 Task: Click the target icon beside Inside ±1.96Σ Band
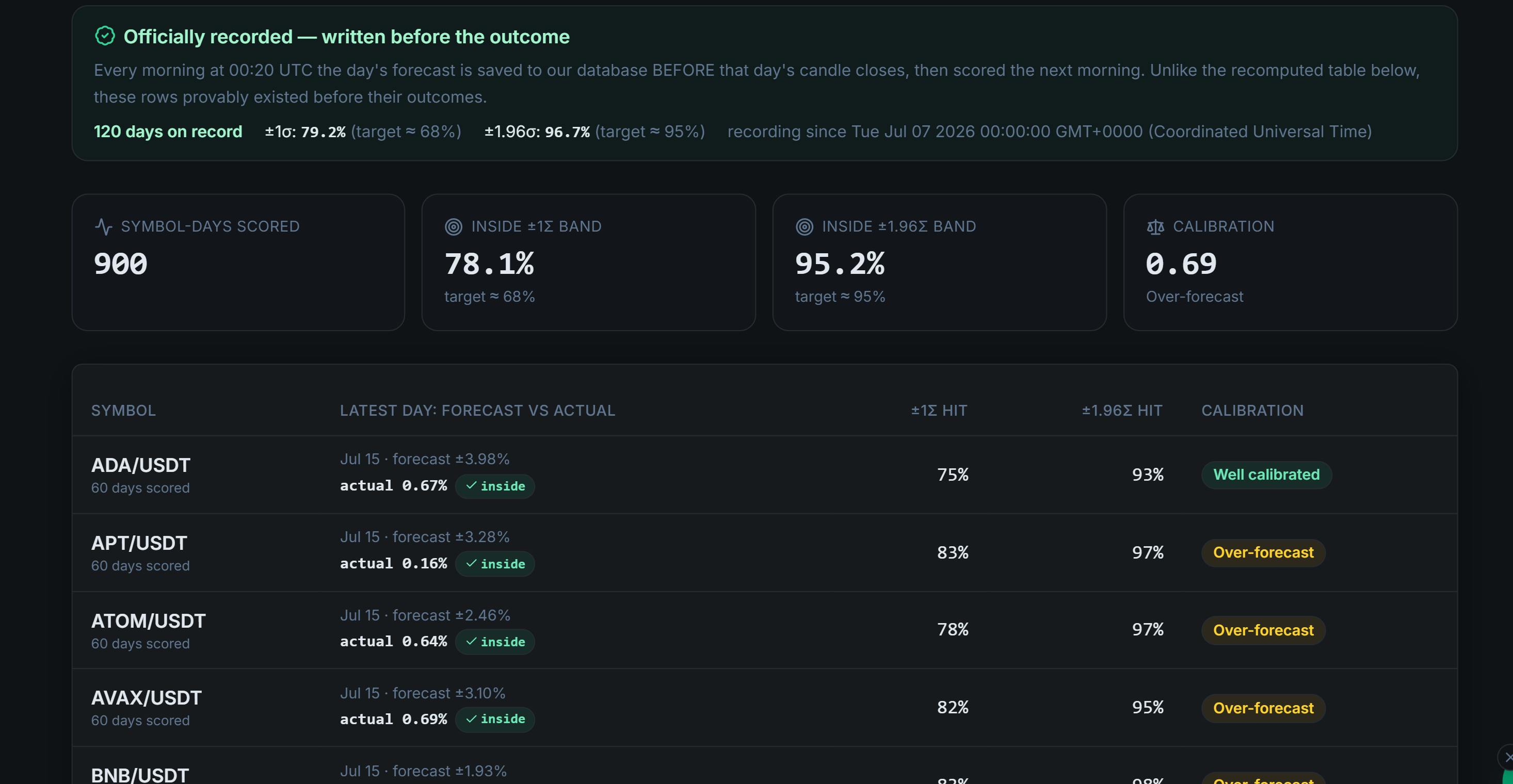804,226
